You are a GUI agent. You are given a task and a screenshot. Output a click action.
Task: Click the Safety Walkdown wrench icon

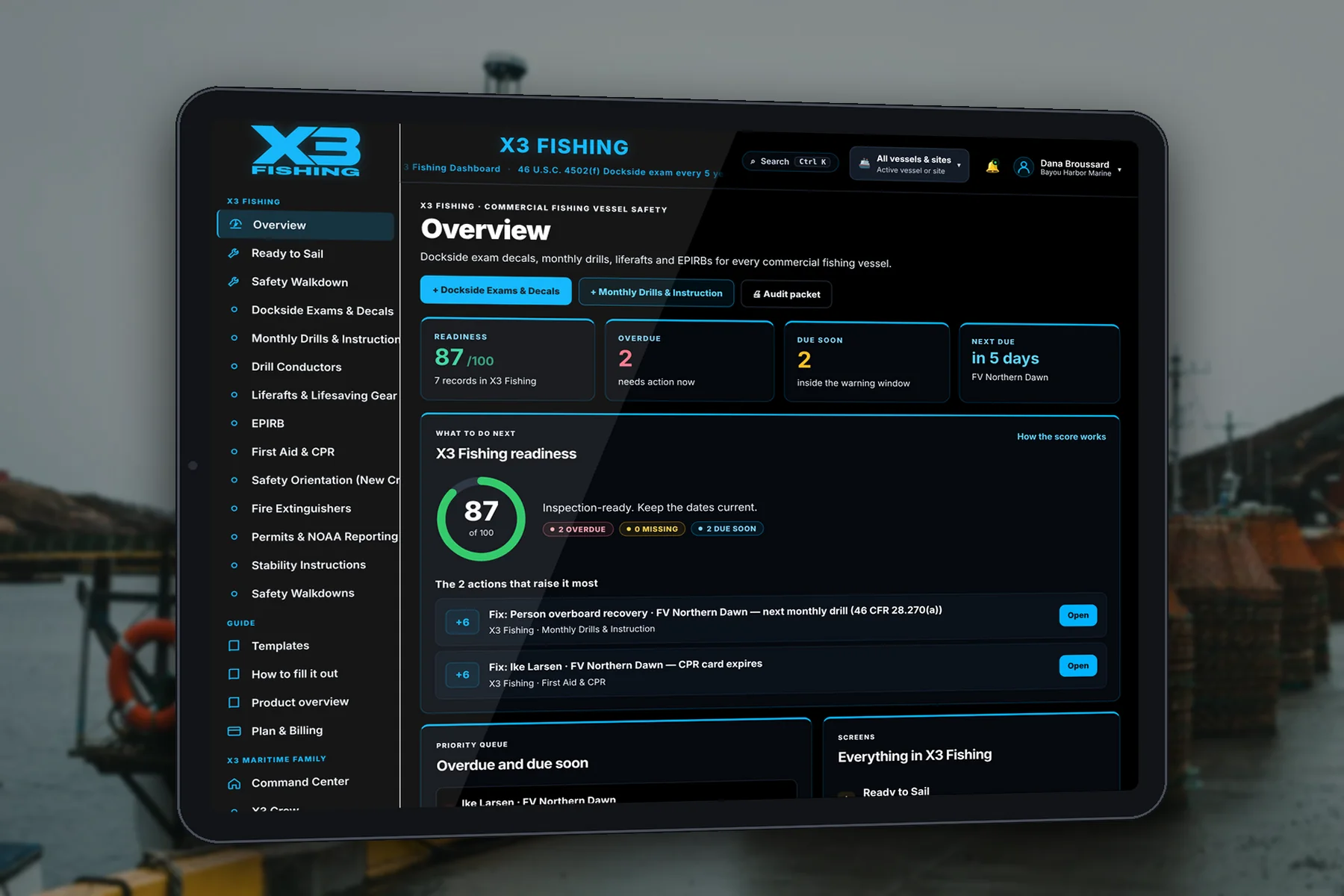tap(234, 281)
